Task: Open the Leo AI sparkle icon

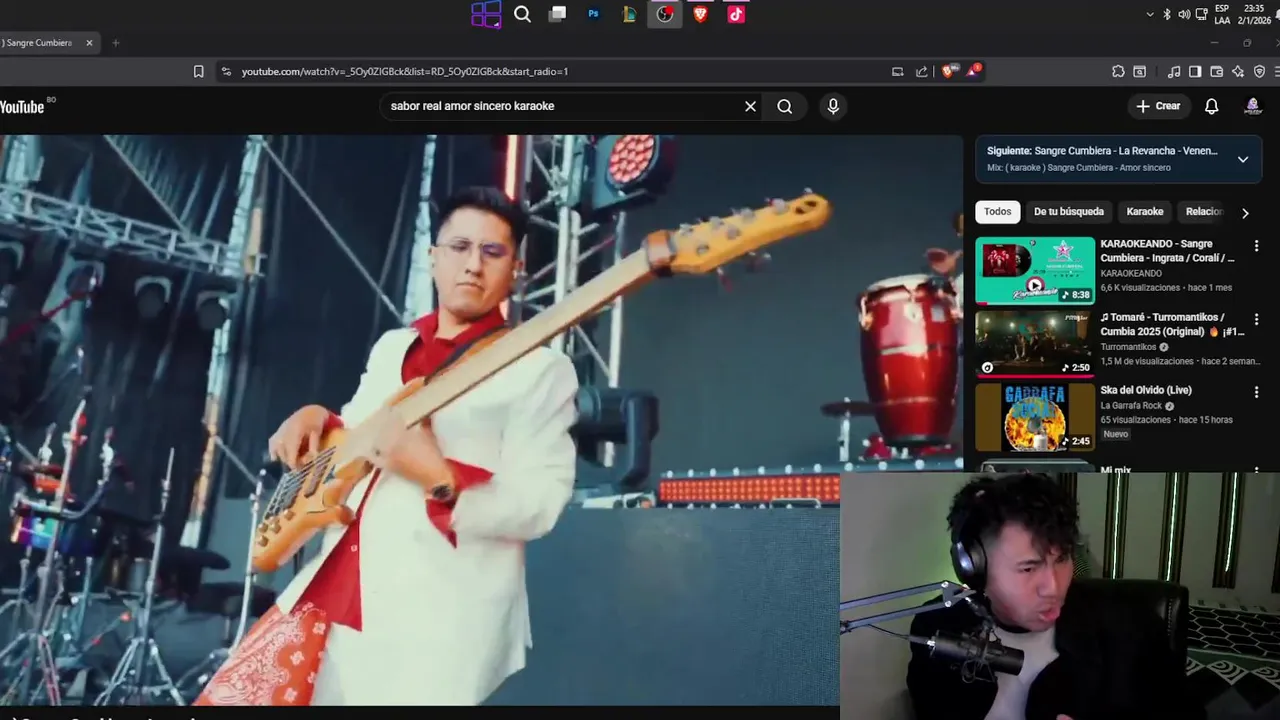Action: (x=1238, y=71)
